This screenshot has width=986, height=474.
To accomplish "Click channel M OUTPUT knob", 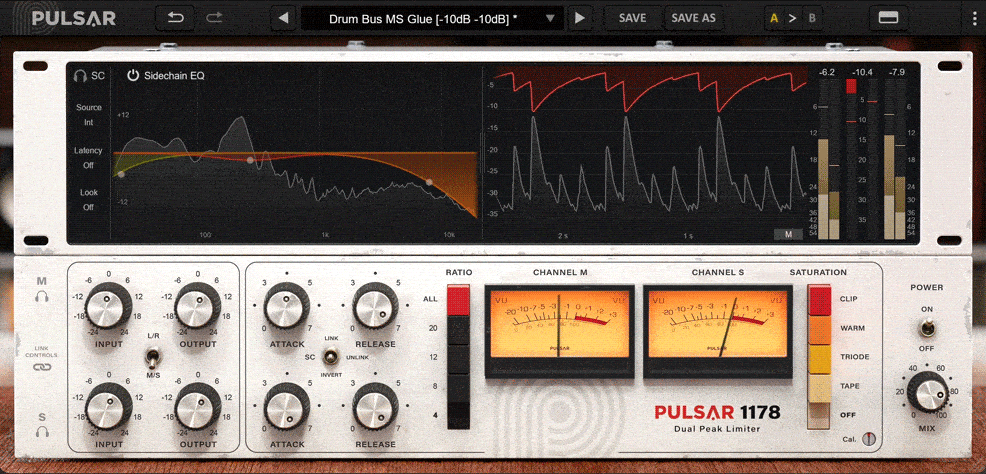I will click(198, 307).
